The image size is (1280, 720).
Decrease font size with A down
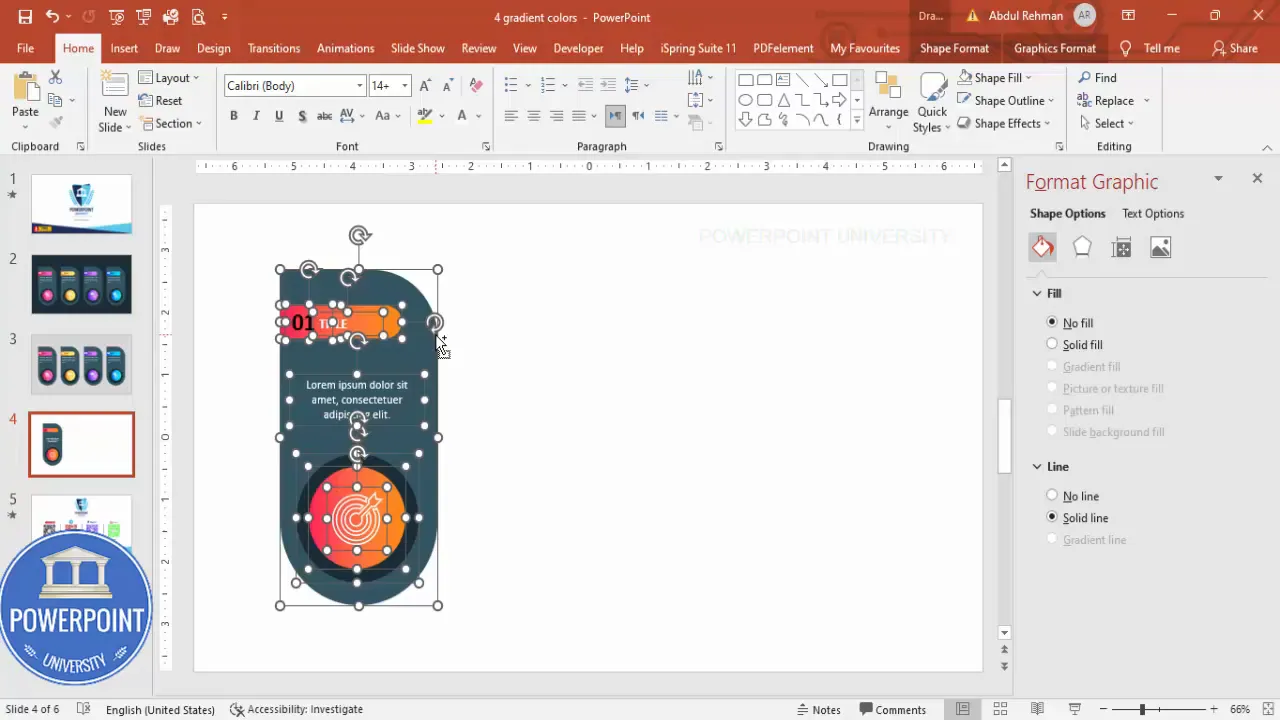[447, 86]
